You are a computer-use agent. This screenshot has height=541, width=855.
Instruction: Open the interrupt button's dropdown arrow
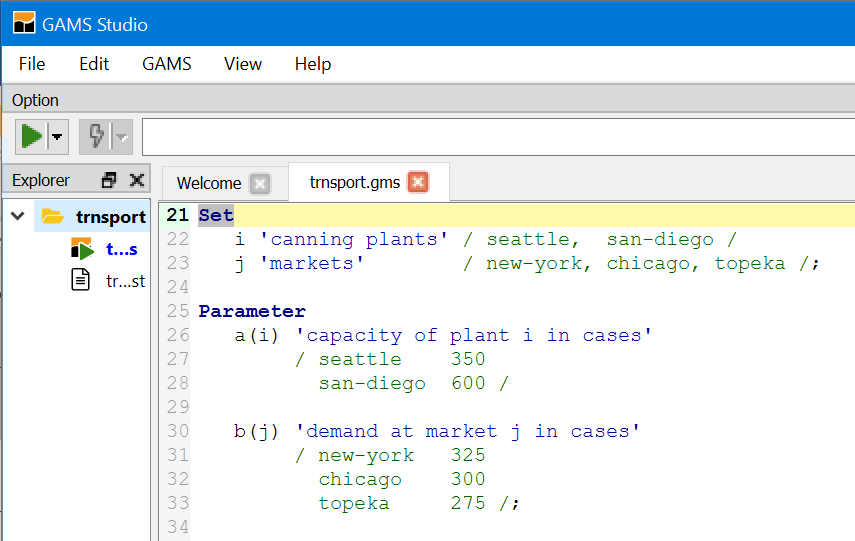(122, 137)
